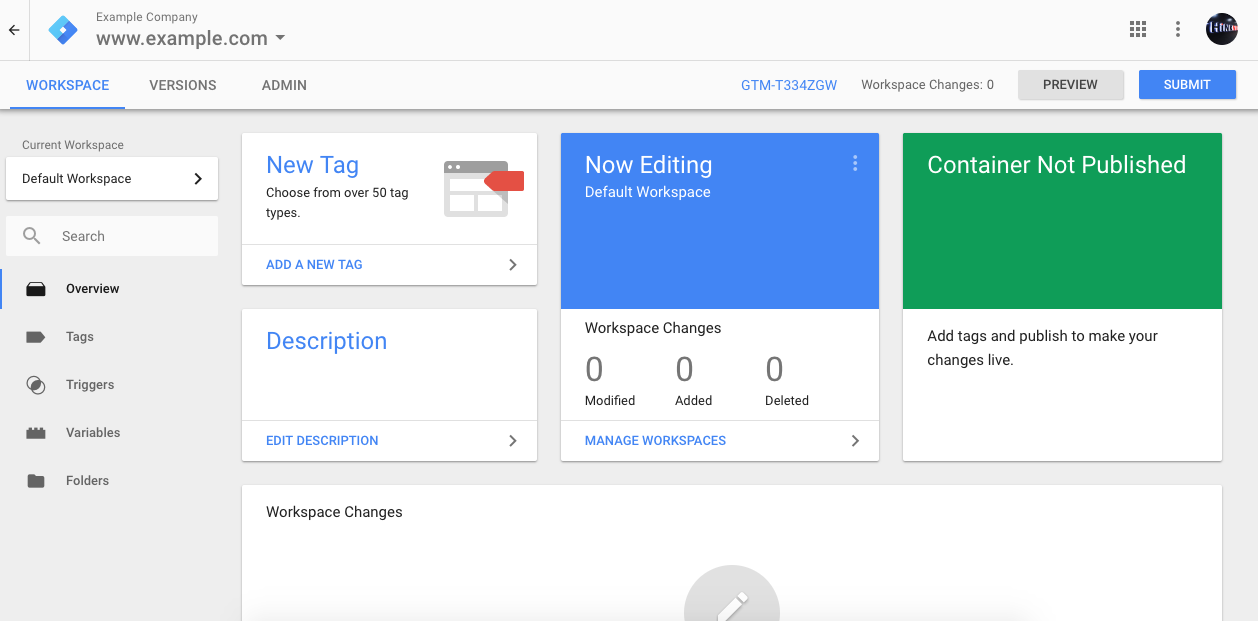Click the Added count label
The height and width of the screenshot is (621, 1258).
(693, 401)
